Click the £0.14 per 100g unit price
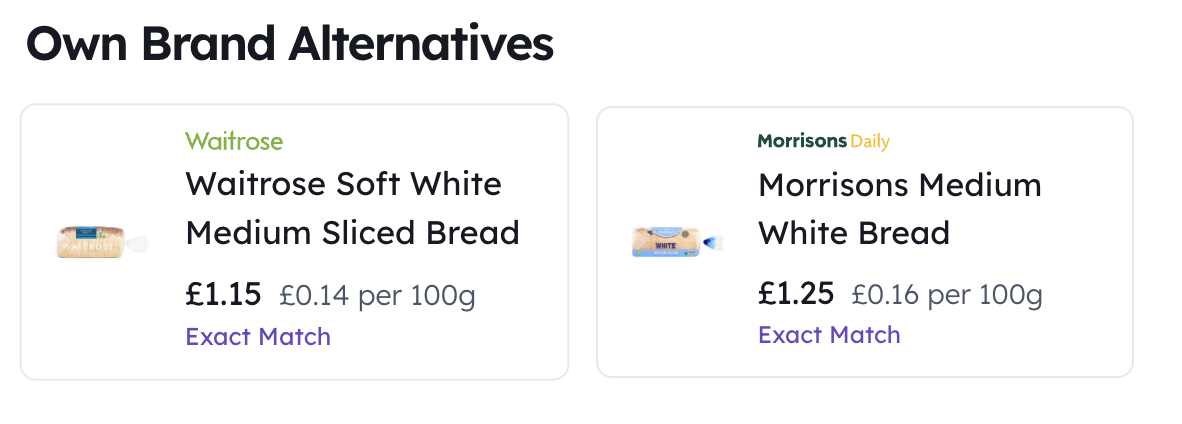Image resolution: width=1182 pixels, height=424 pixels. 378,296
